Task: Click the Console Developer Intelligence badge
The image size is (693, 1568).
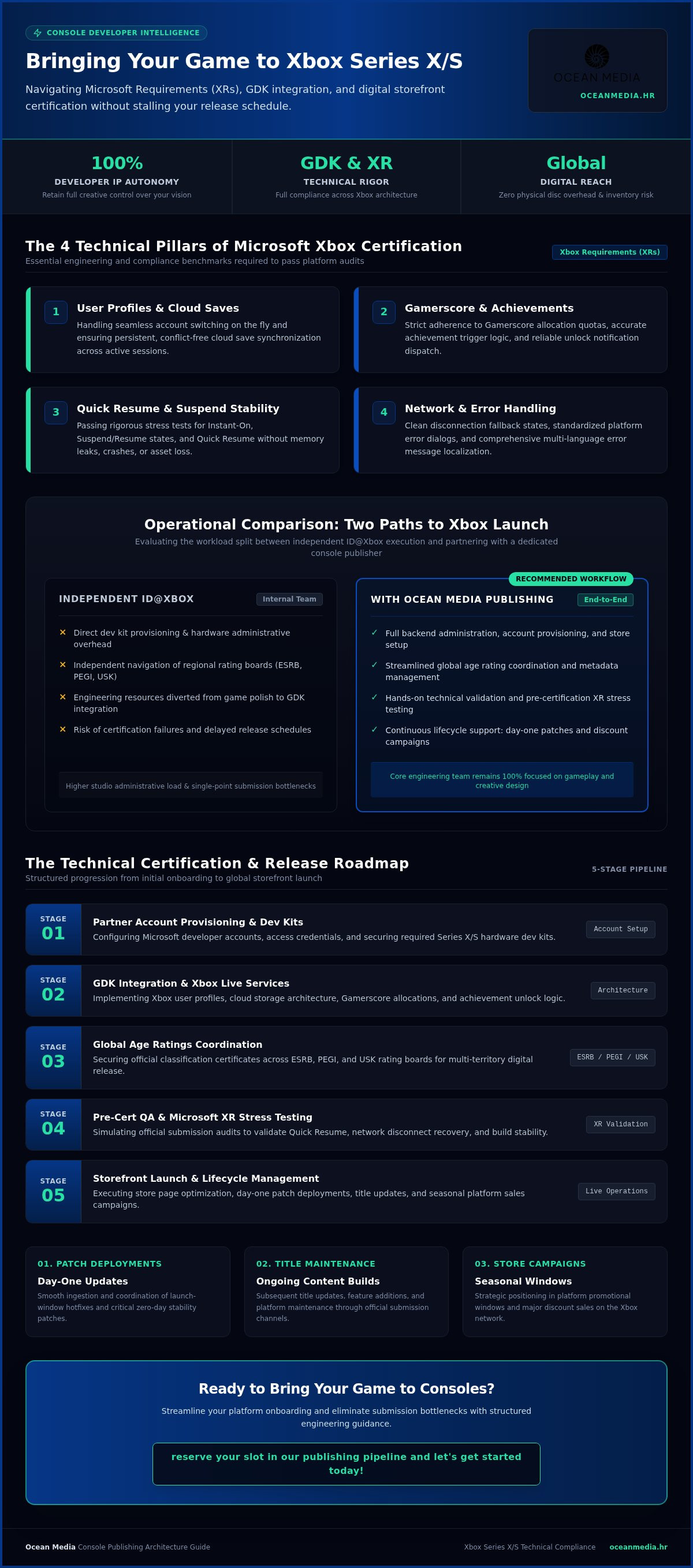Action: coord(116,33)
